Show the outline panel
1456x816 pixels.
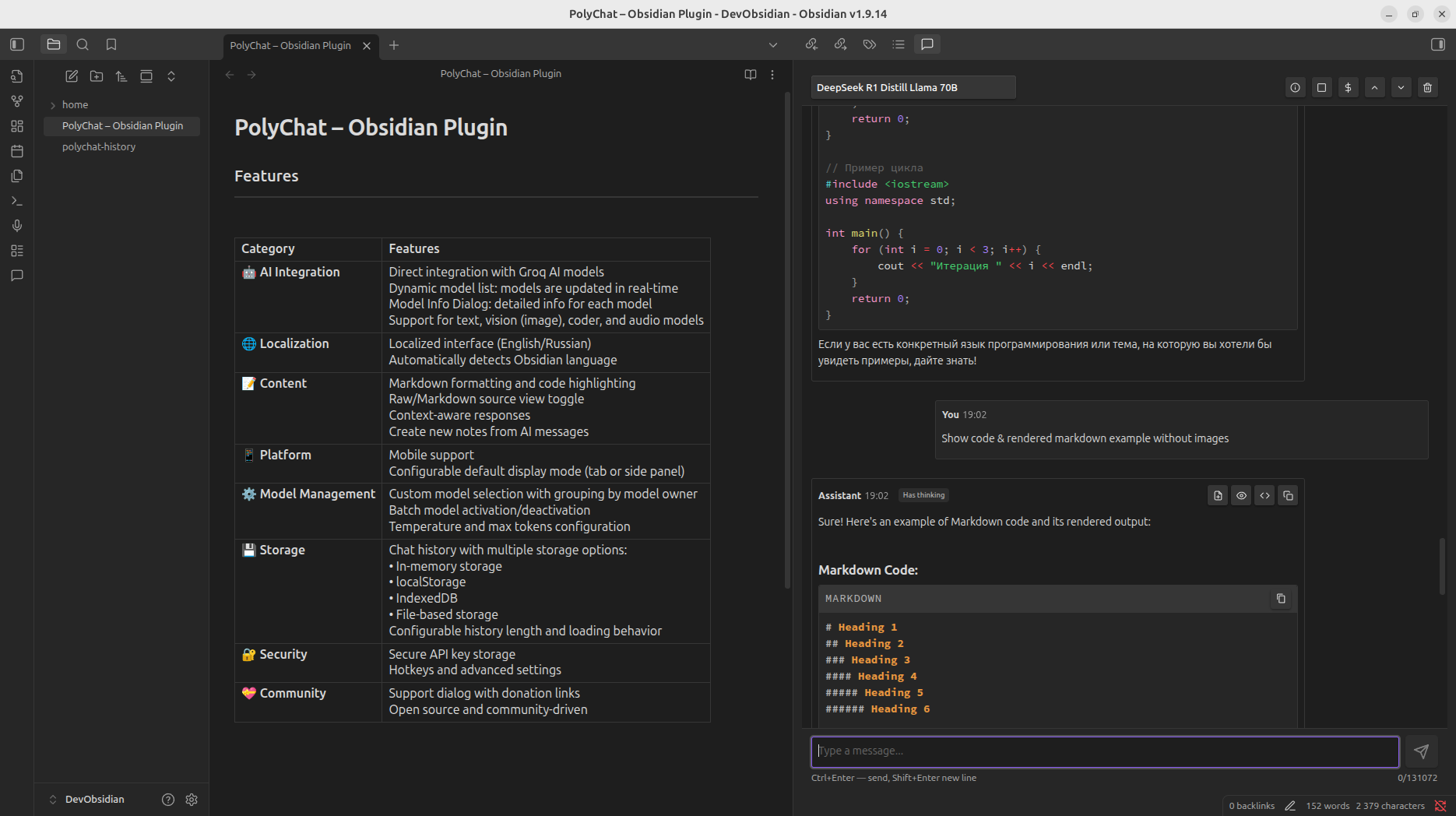899,44
